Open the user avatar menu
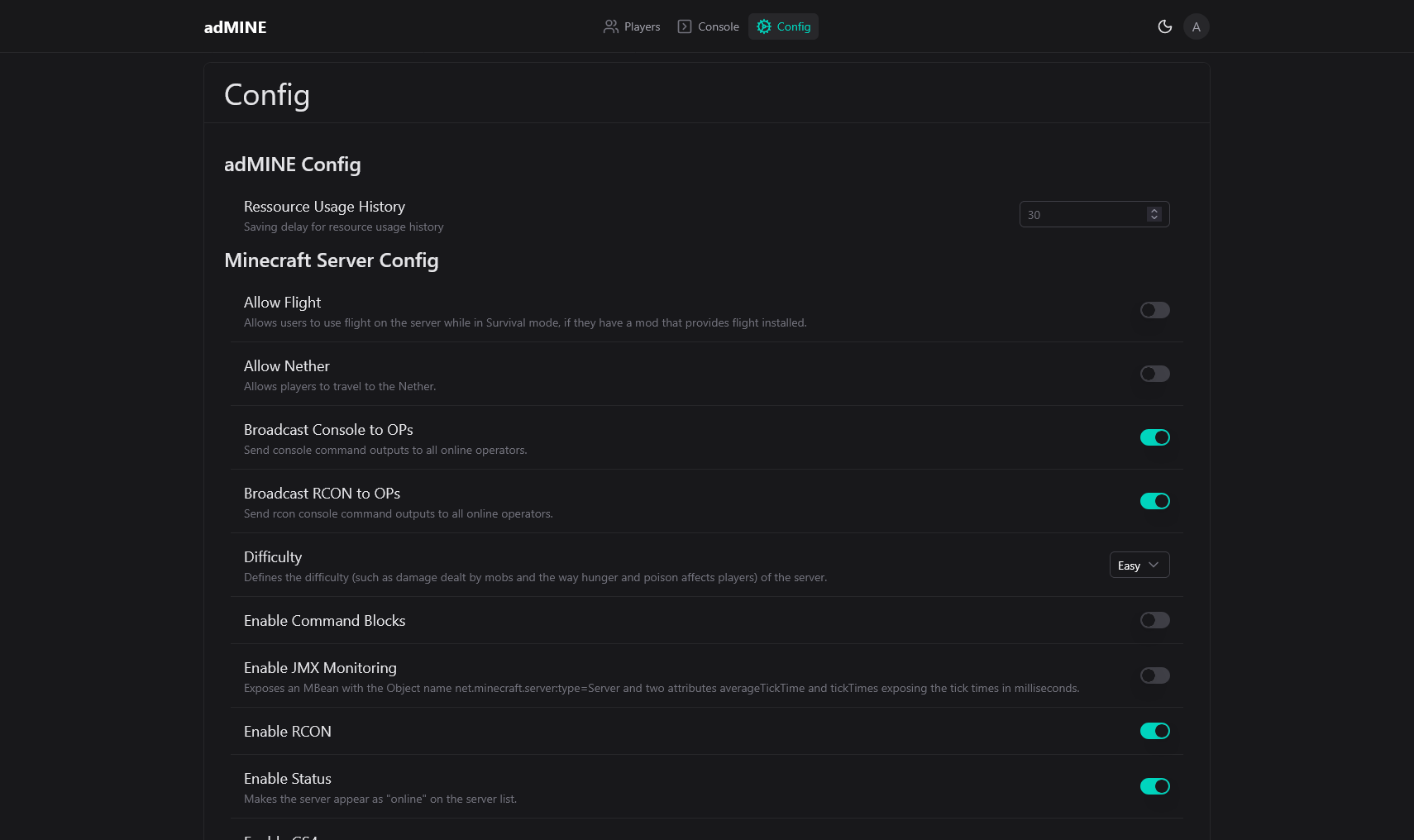 pyautogui.click(x=1196, y=26)
